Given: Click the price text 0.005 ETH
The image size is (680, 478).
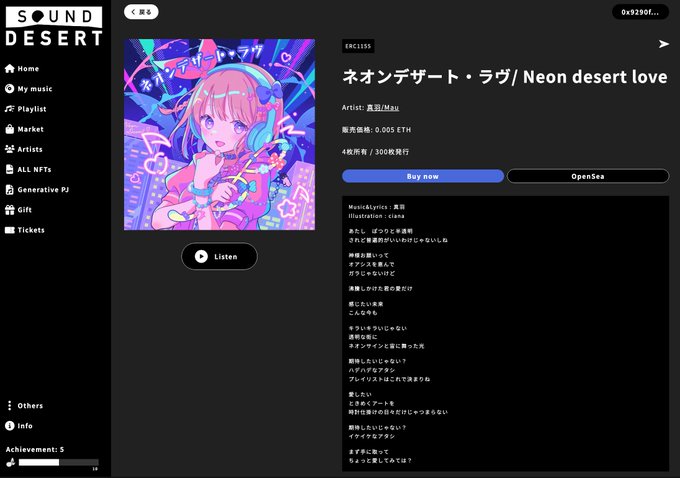Looking at the screenshot, I should [393, 130].
